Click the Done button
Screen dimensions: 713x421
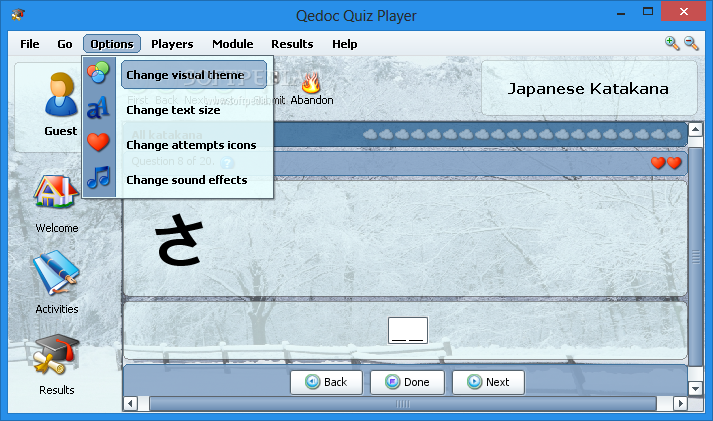tap(407, 382)
